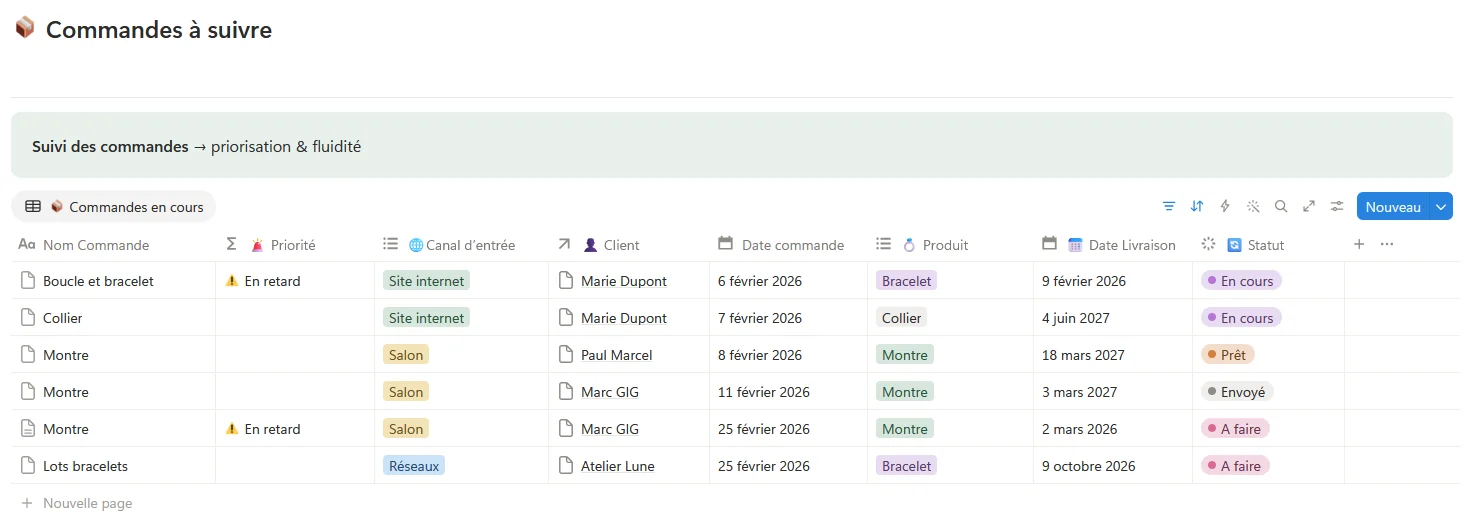Click order date 8 février 2026
Screen dimensions: 1465x525
coord(760,355)
